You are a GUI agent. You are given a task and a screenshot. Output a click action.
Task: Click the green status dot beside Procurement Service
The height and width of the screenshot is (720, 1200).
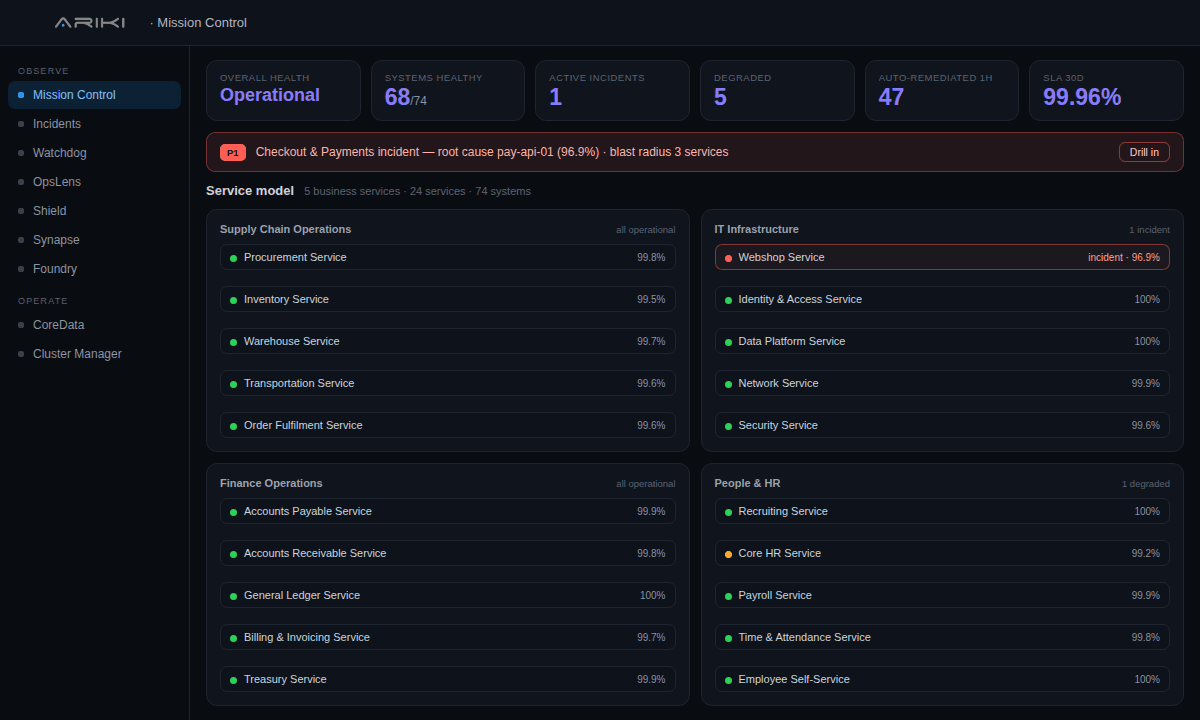tap(233, 258)
